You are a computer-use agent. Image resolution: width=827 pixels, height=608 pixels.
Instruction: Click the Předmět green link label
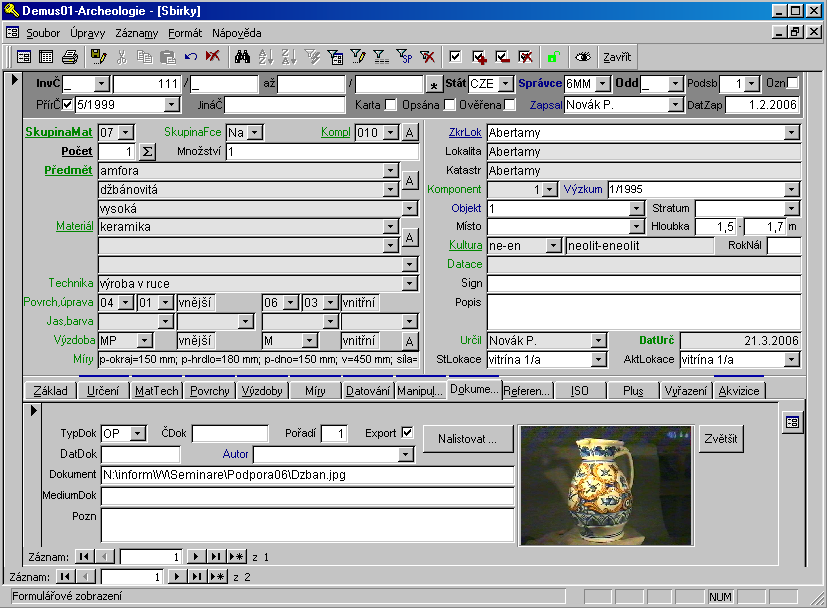coord(68,170)
